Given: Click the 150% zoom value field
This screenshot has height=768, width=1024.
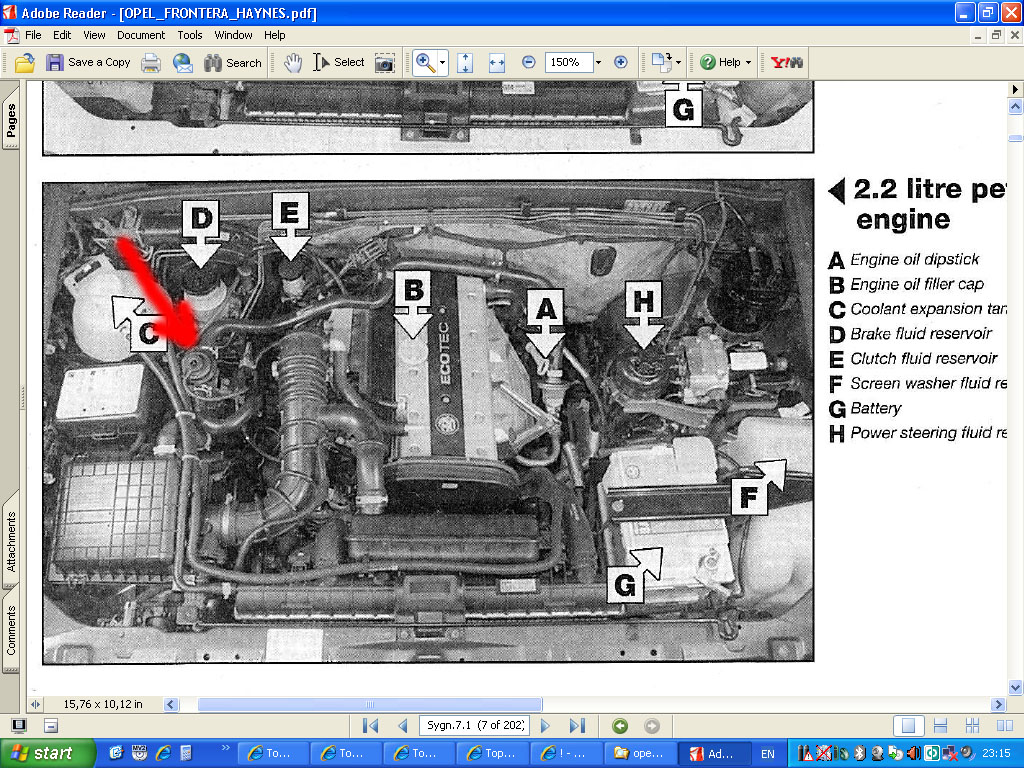Looking at the screenshot, I should click(568, 63).
